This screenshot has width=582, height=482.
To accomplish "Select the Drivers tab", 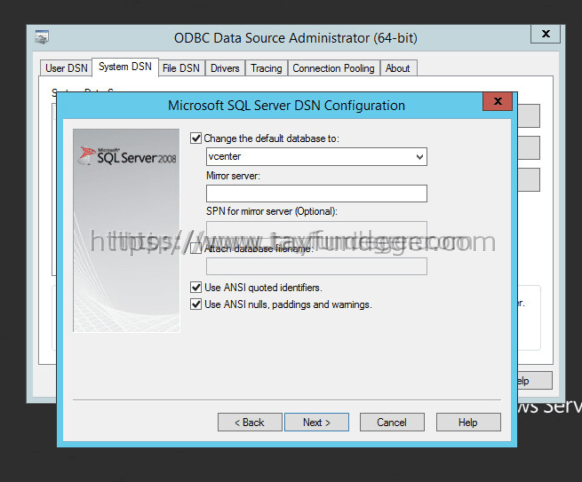I will coord(225,68).
